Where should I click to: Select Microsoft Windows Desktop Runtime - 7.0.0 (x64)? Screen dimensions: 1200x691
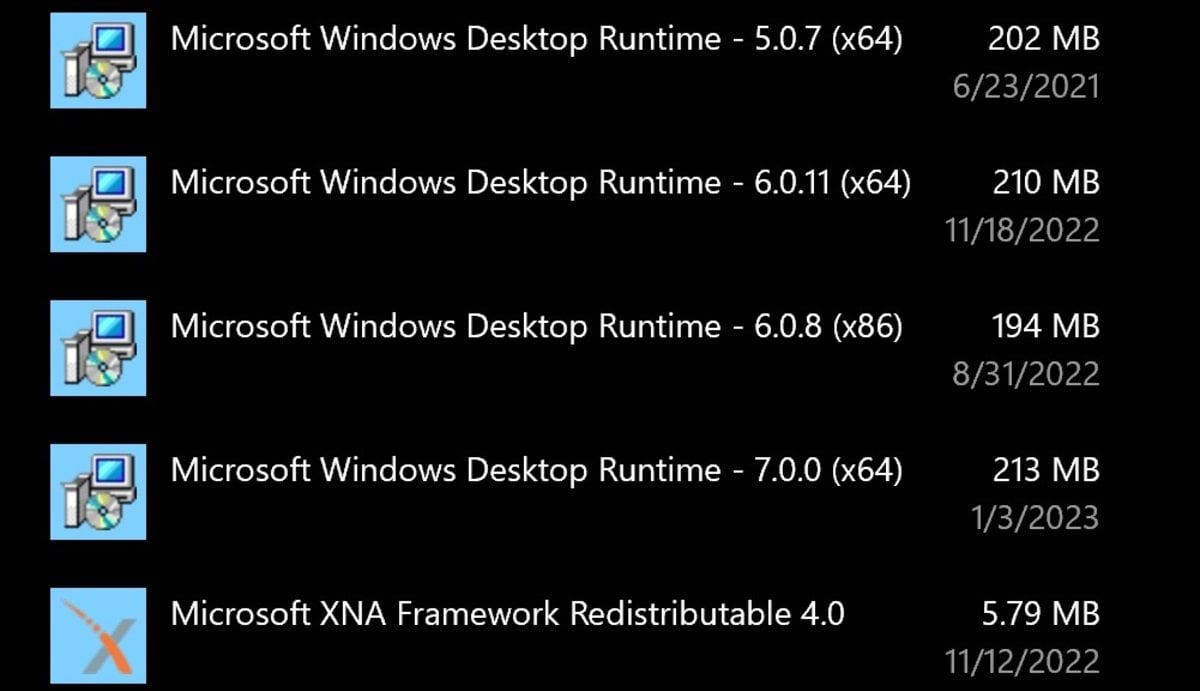click(537, 471)
